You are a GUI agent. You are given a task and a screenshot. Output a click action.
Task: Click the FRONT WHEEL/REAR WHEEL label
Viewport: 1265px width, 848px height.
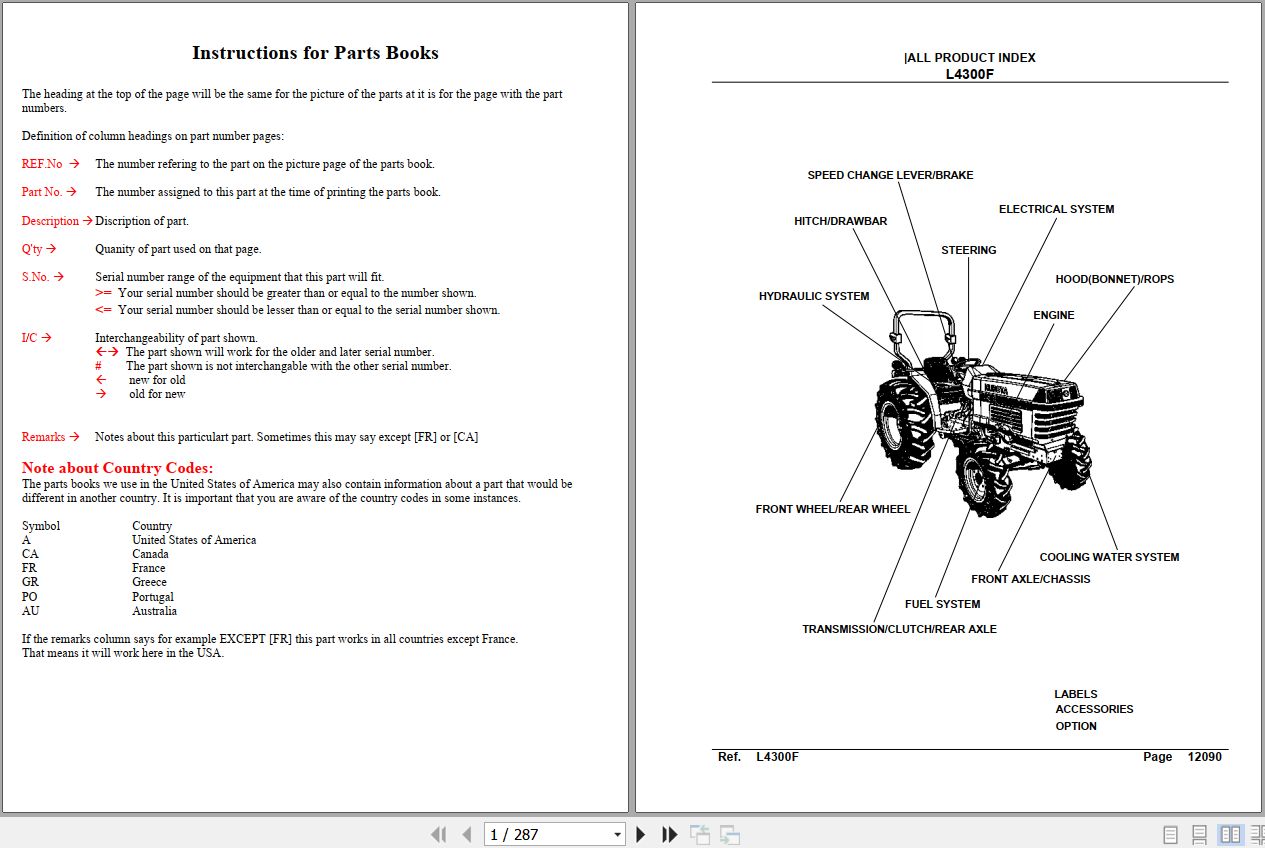pyautogui.click(x=833, y=509)
